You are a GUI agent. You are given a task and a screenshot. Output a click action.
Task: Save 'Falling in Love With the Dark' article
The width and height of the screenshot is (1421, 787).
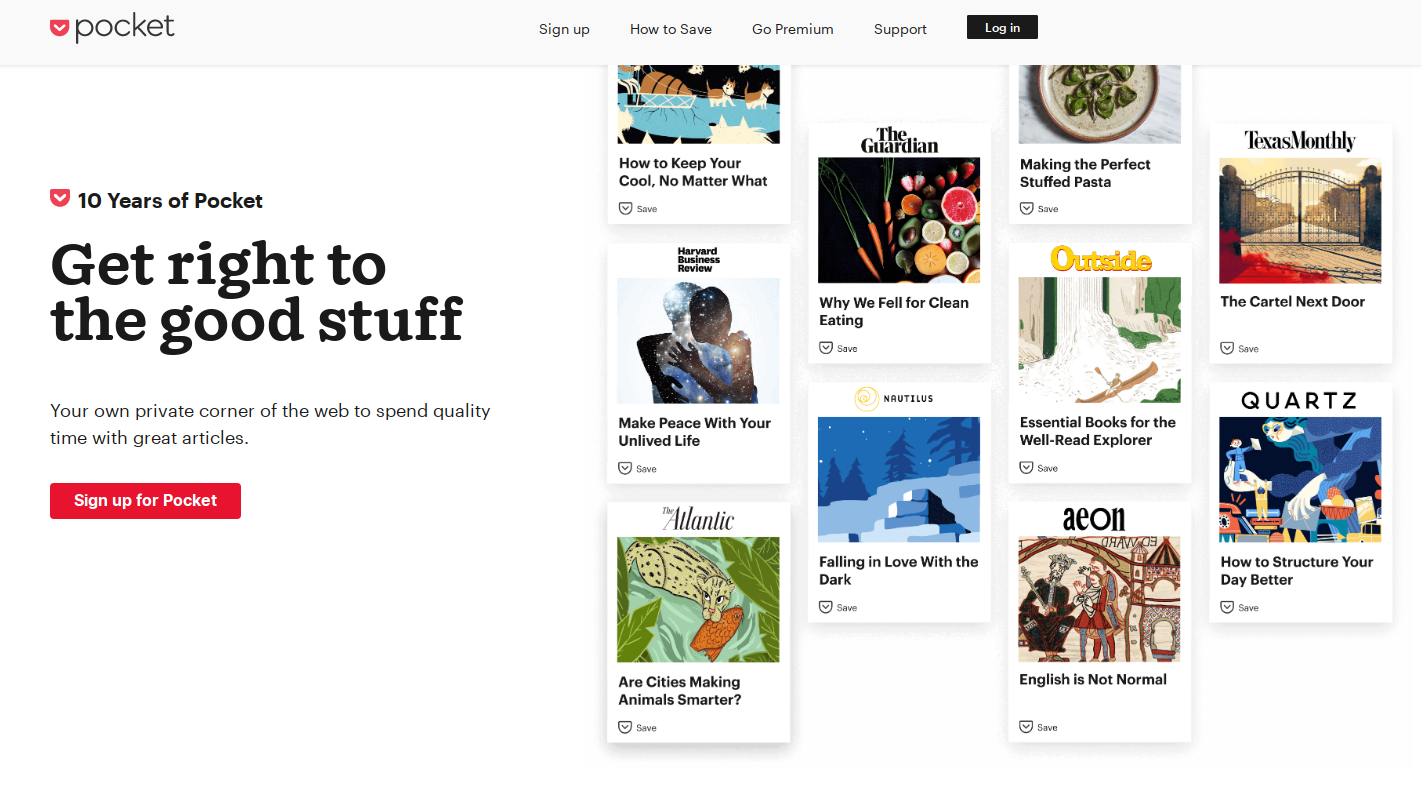839,607
